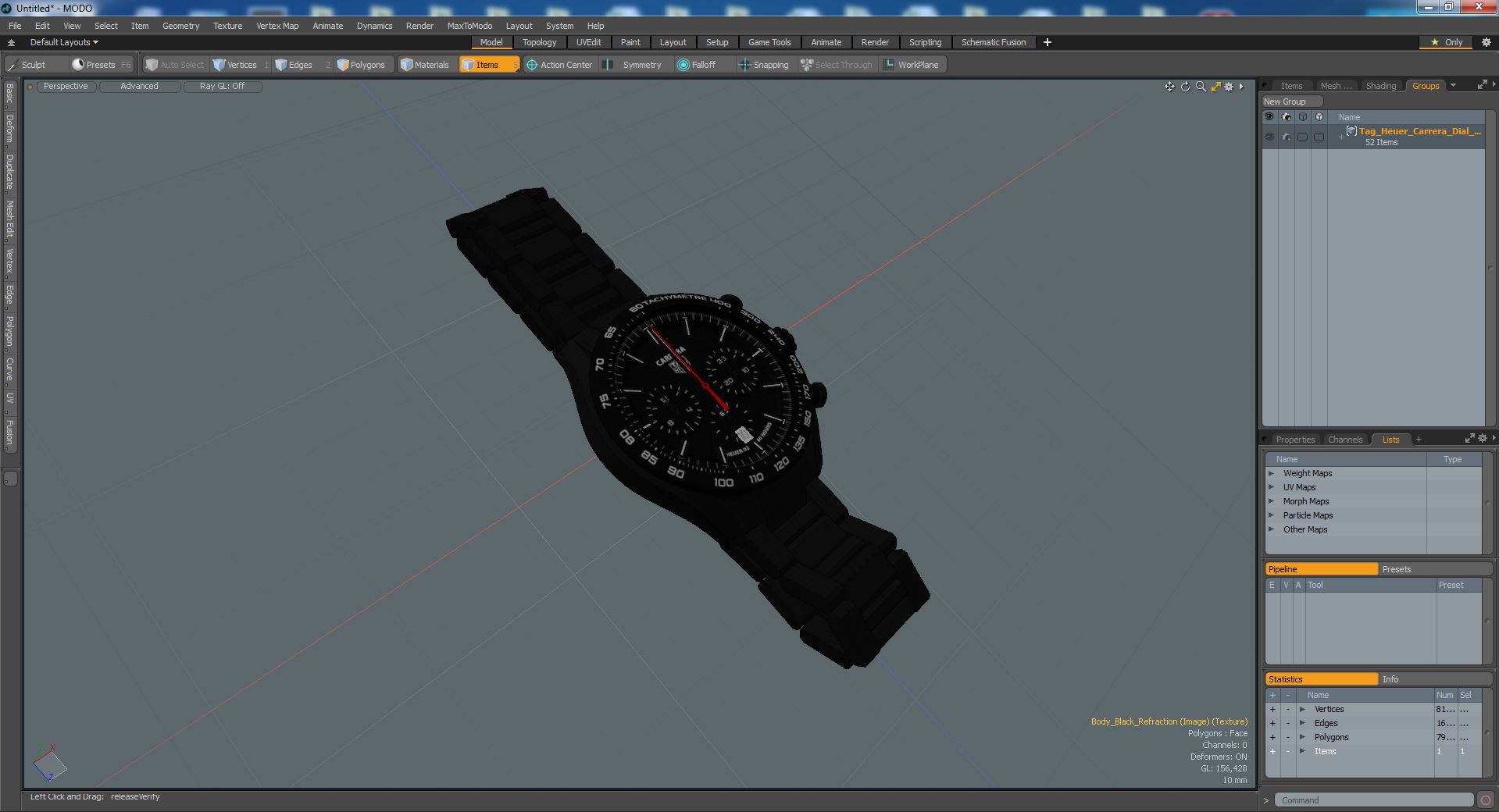Screen dimensions: 1499x812
Task: Expand Tag_Heuer_Carrera group with plus
Action: tap(1341, 137)
